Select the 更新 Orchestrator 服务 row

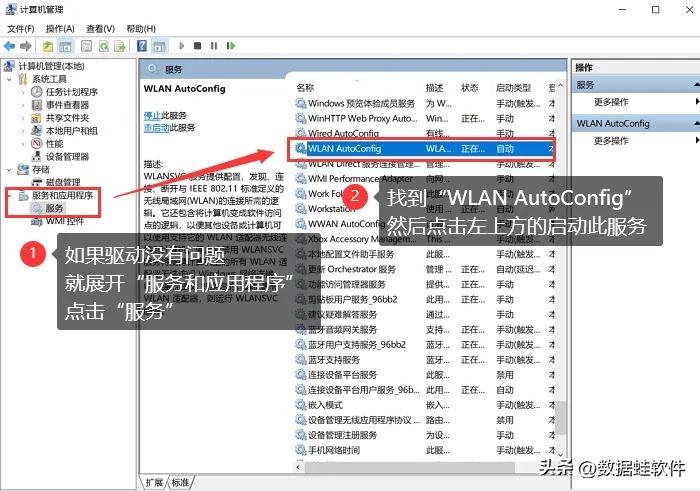pyautogui.click(x=424, y=269)
